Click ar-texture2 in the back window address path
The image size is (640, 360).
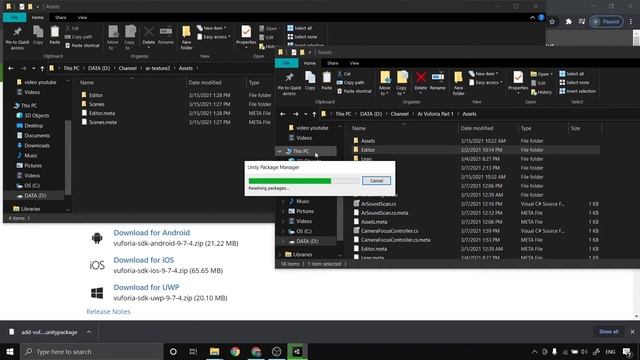point(158,68)
